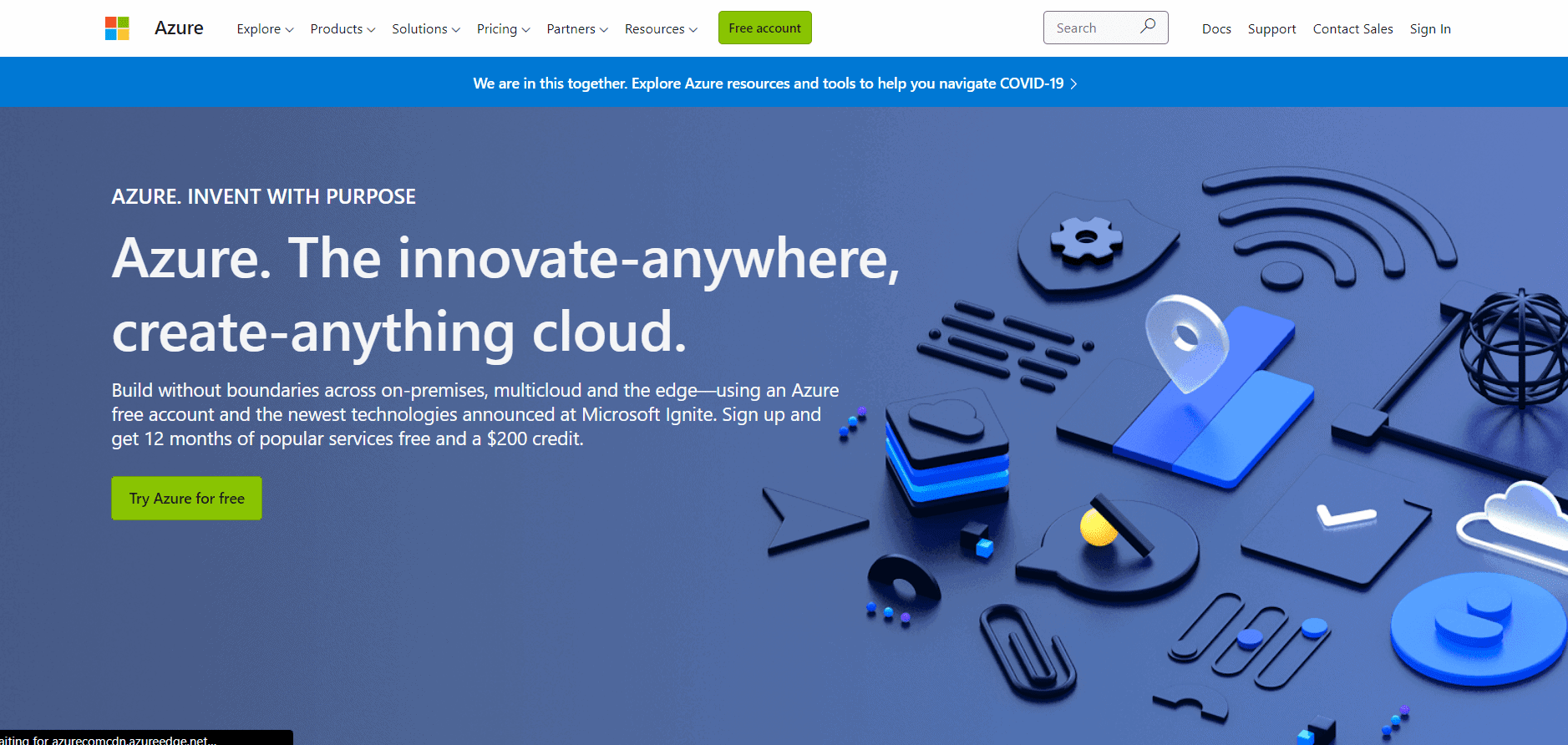Open the Solutions dropdown
The height and width of the screenshot is (745, 1568).
pos(426,29)
